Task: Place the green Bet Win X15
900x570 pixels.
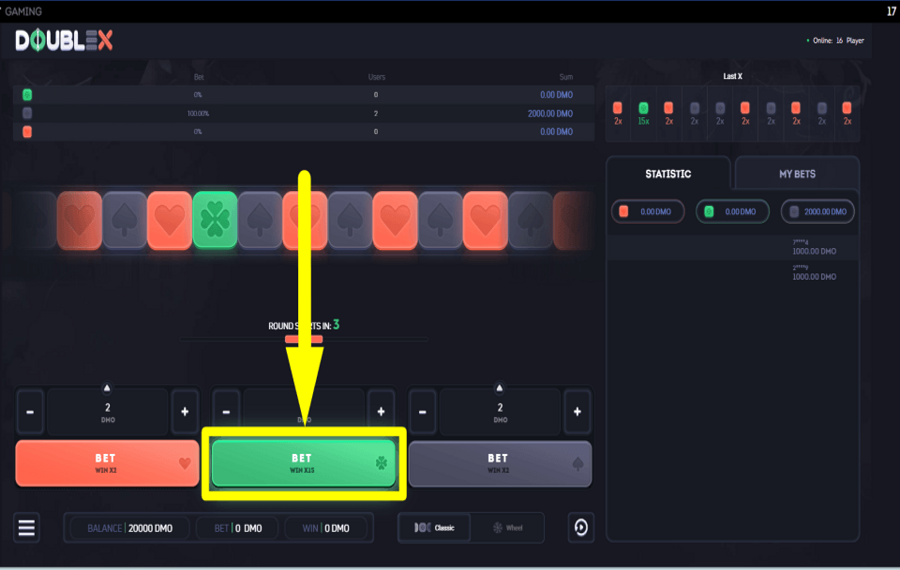Action: (303, 463)
